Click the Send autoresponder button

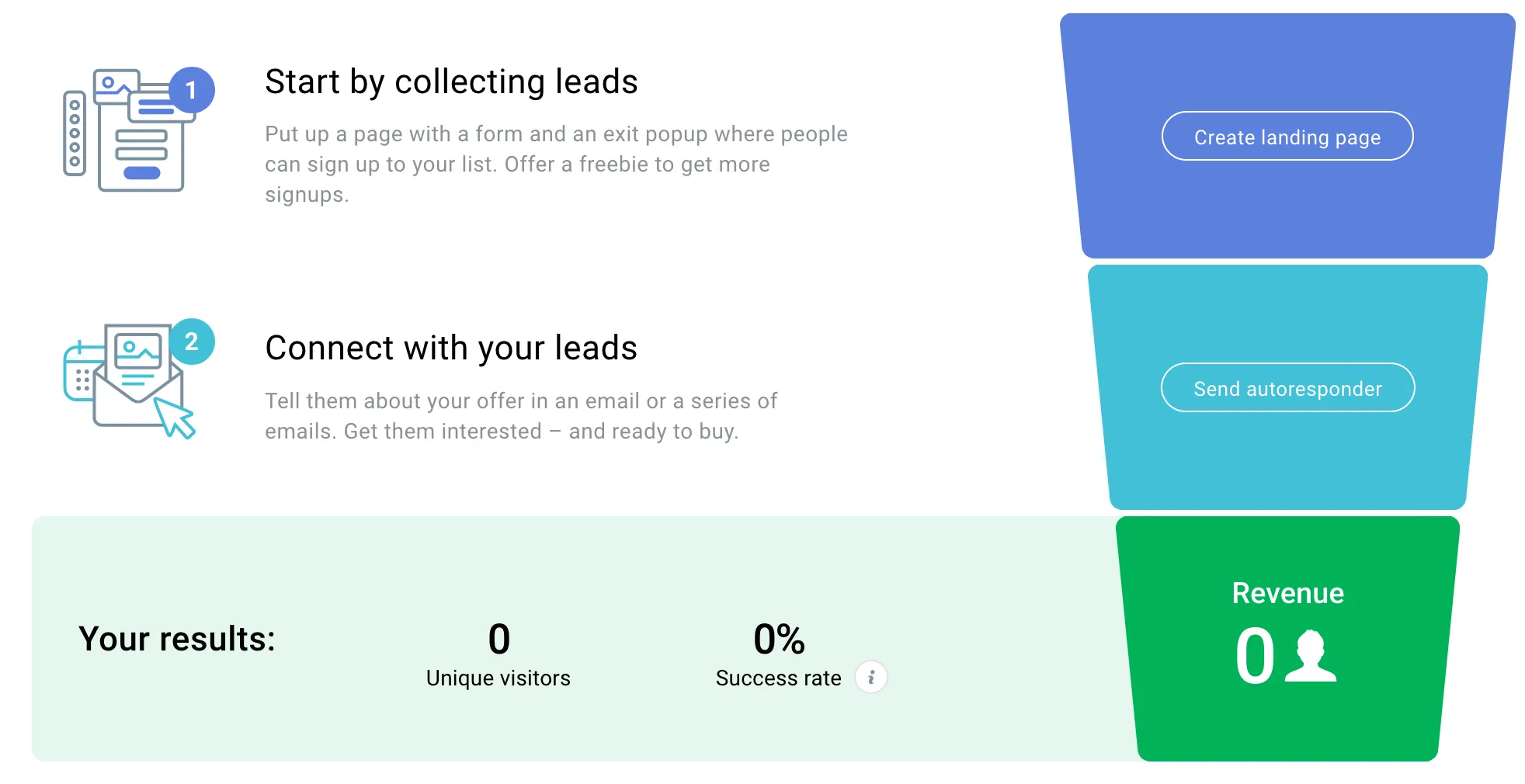pos(1287,388)
